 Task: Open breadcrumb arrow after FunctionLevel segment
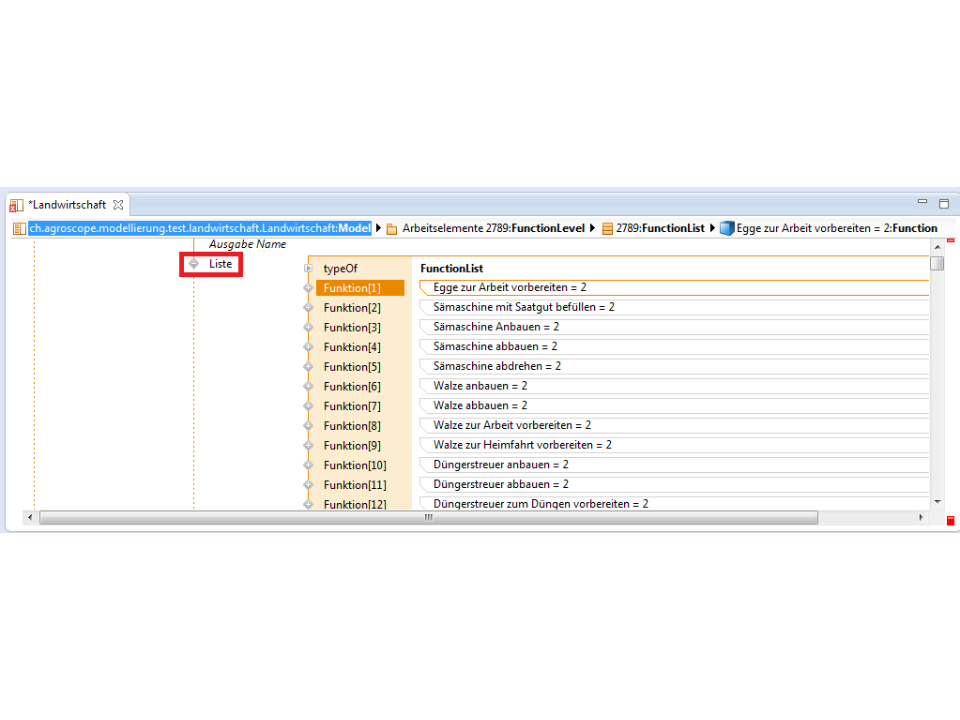coord(594,229)
